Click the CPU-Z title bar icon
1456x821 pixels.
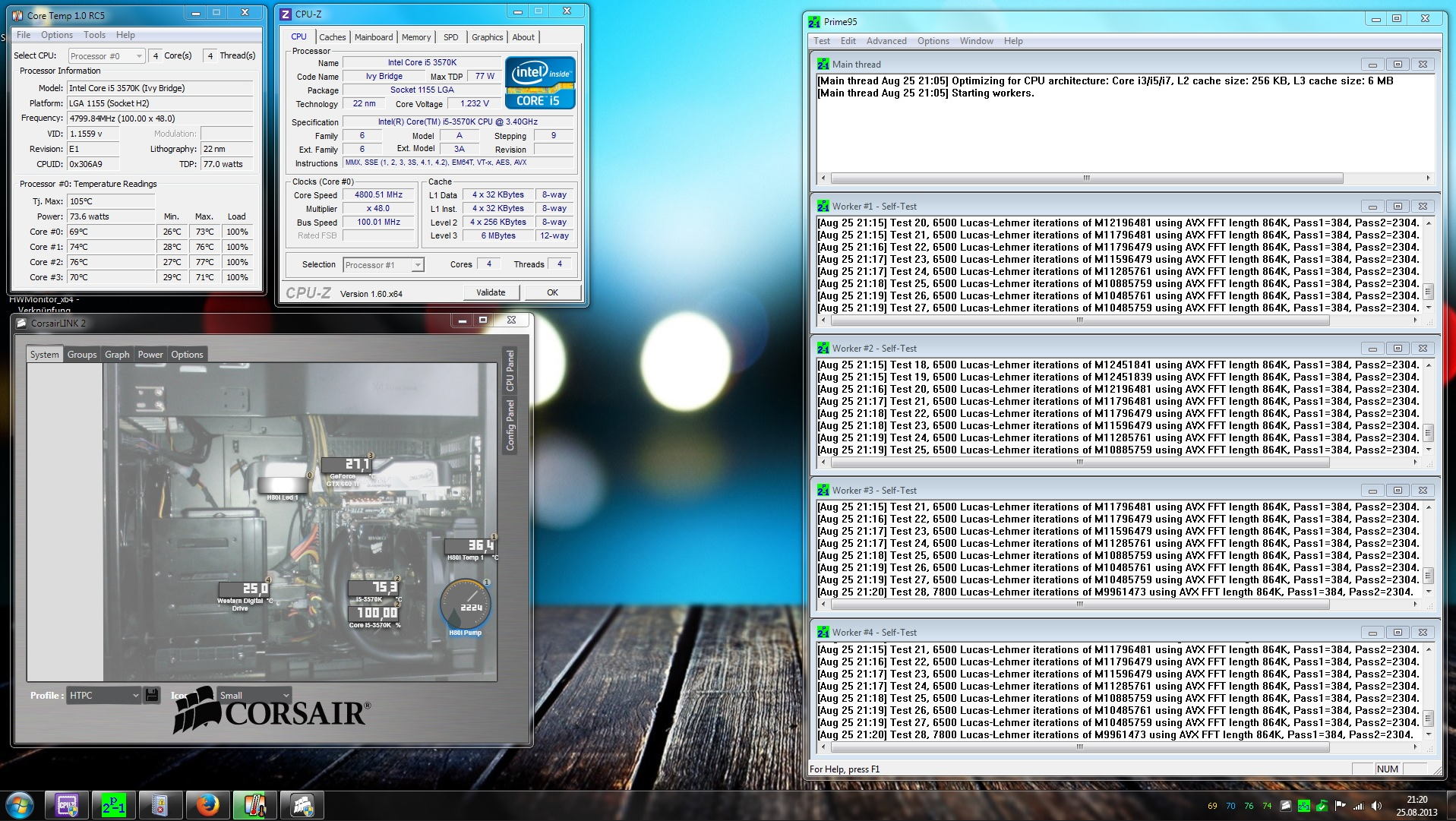pyautogui.click(x=286, y=14)
